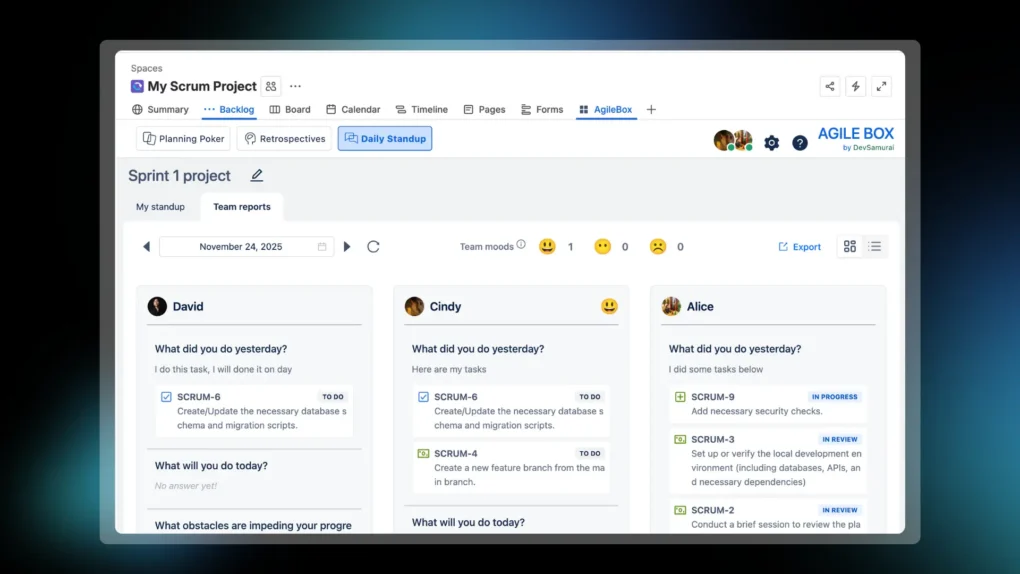1020x574 pixels.
Task: Open the Backlog tab
Action: 229,109
